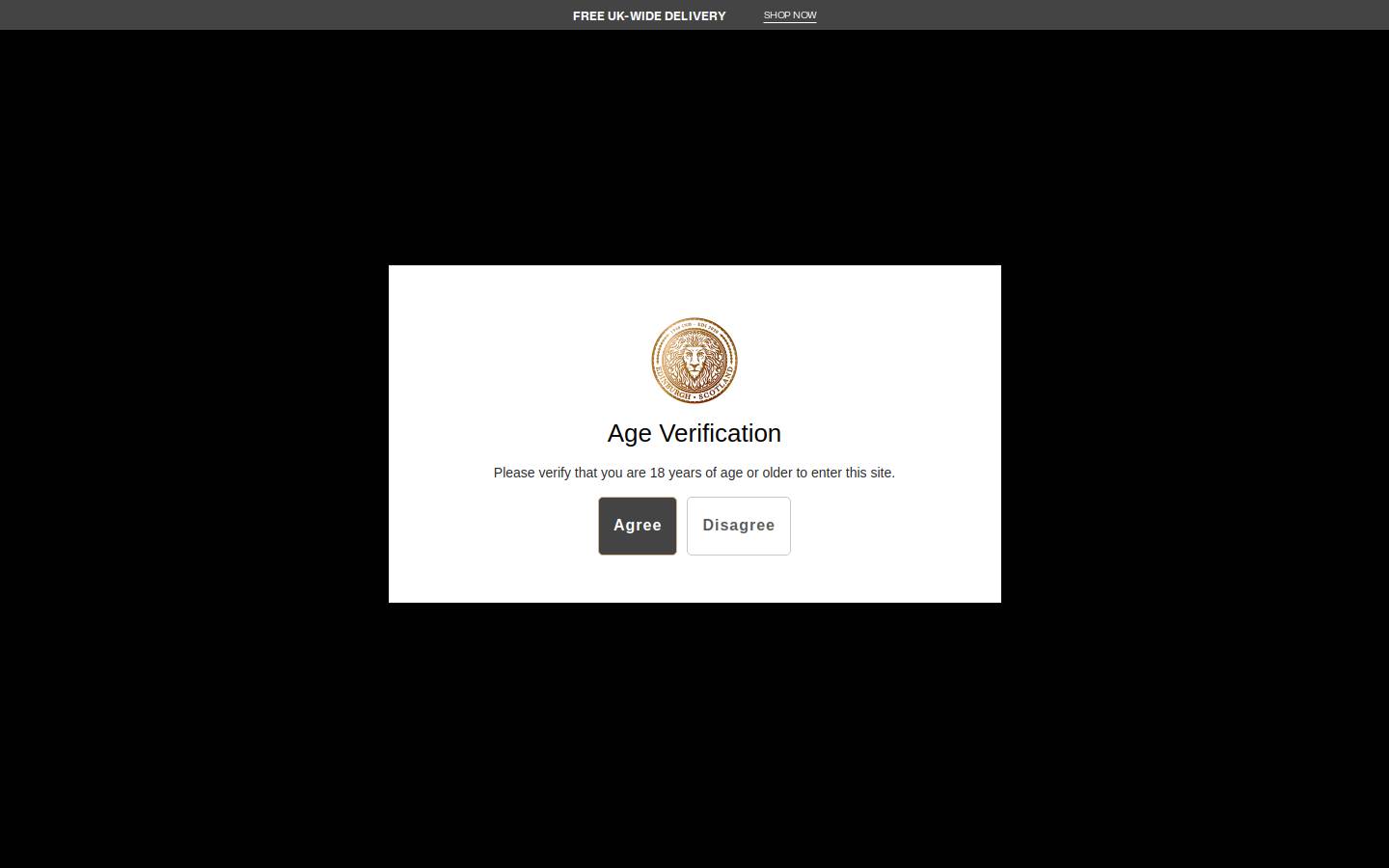1389x868 pixels.
Task: Open the SHOP NOW link
Action: (790, 15)
